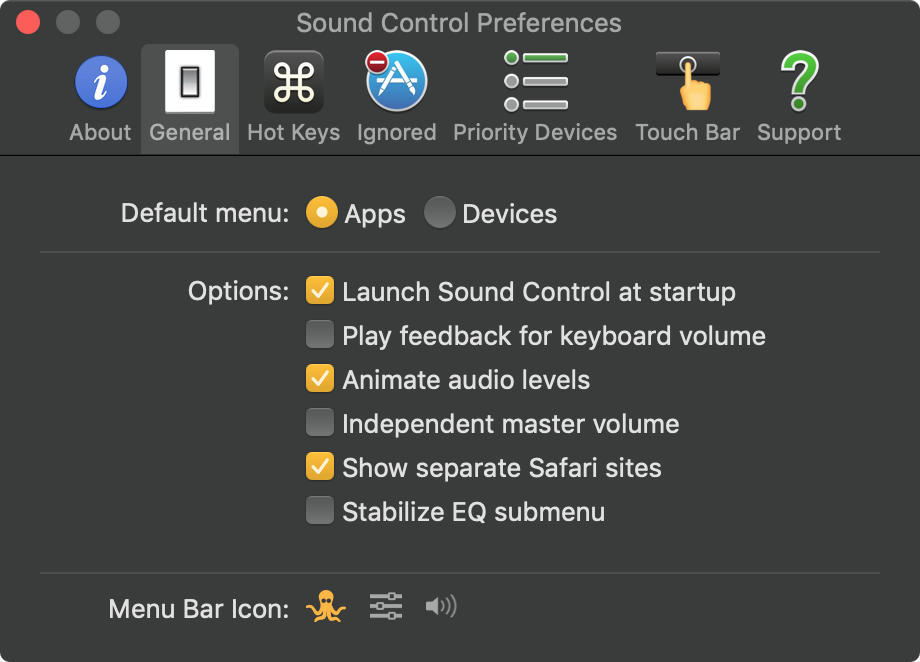Uncheck Animate audio levels
The image size is (920, 662).
point(320,379)
